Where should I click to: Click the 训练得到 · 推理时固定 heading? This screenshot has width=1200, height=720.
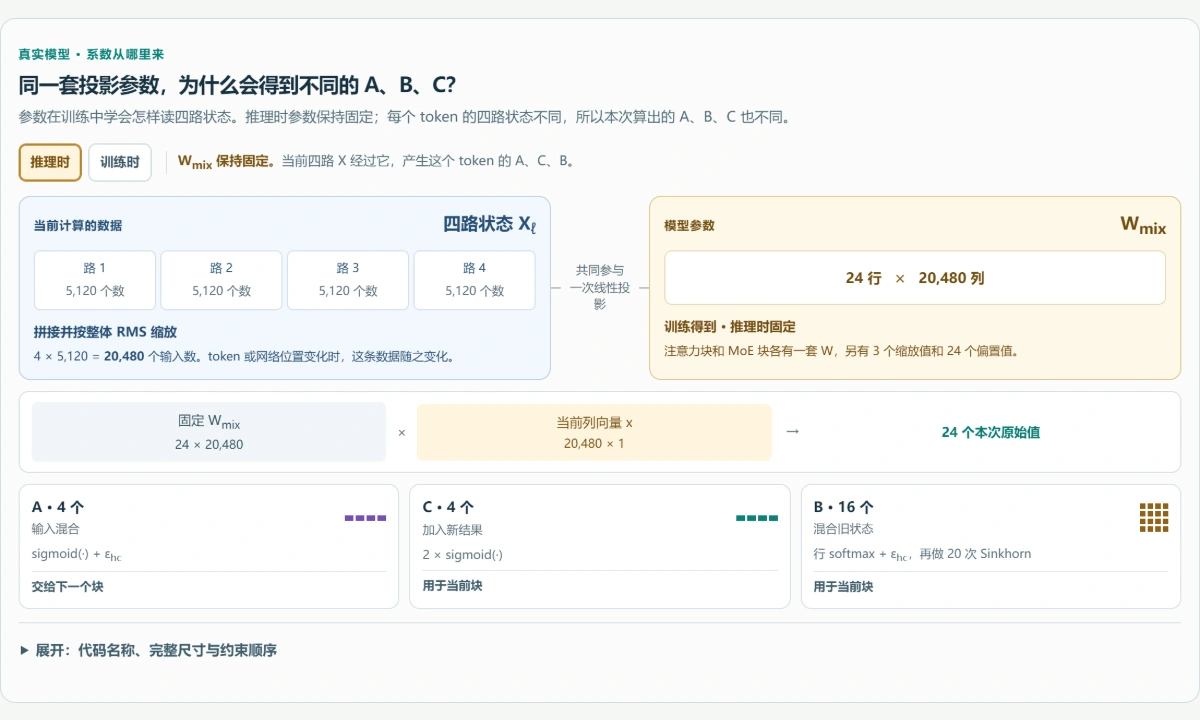point(730,327)
